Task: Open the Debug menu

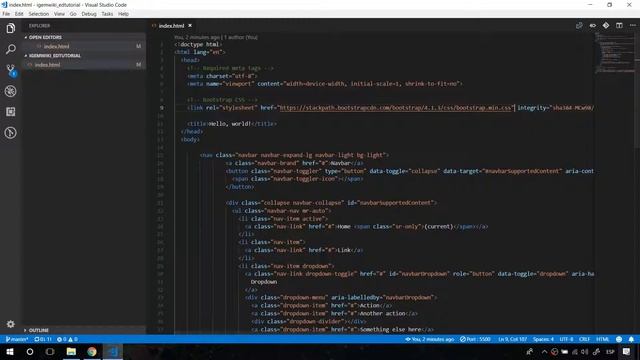Action: pos(89,14)
